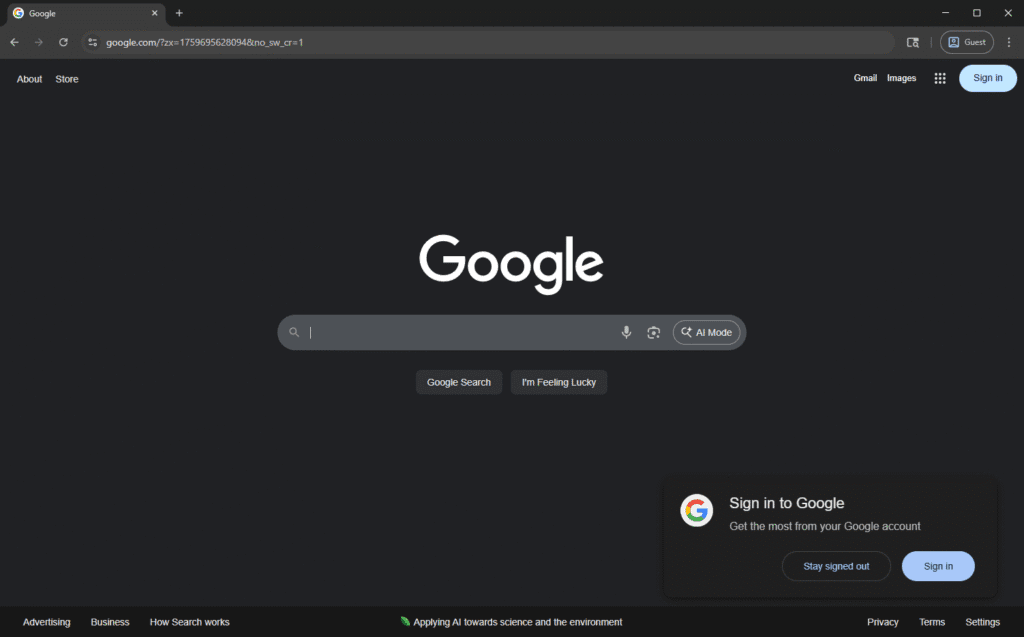Open the Gmail link
The width and height of the screenshot is (1024, 637).
(865, 77)
